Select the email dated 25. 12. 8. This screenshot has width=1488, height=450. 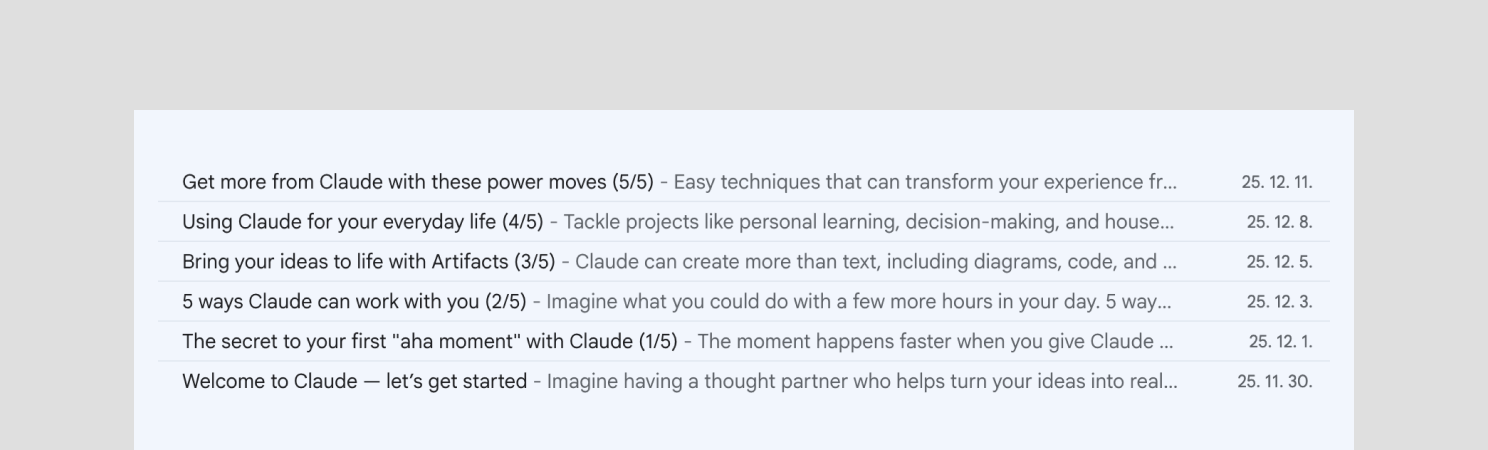click(1279, 222)
